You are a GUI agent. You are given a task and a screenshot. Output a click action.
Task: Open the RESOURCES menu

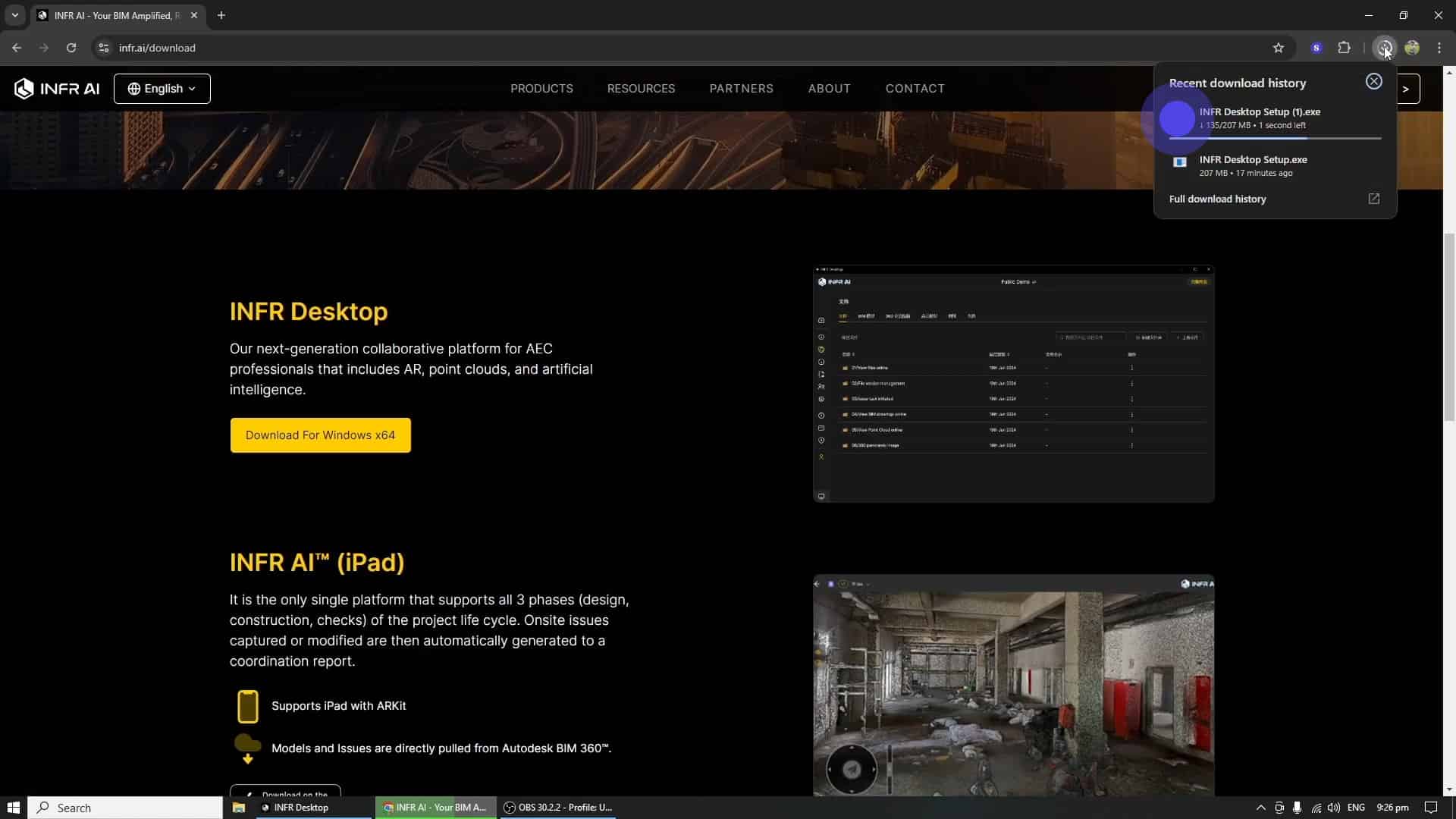coord(641,89)
